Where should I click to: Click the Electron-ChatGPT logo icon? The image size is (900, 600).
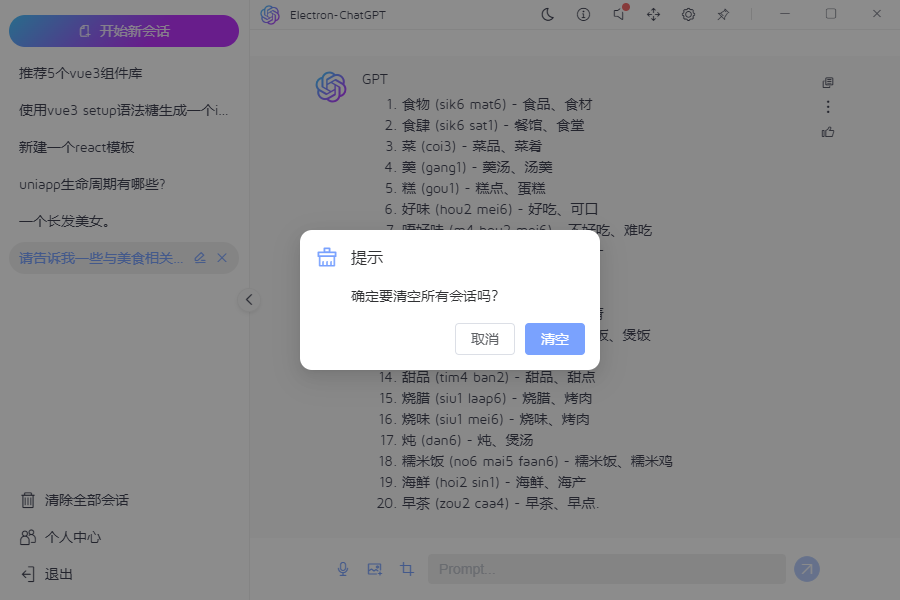coord(270,15)
